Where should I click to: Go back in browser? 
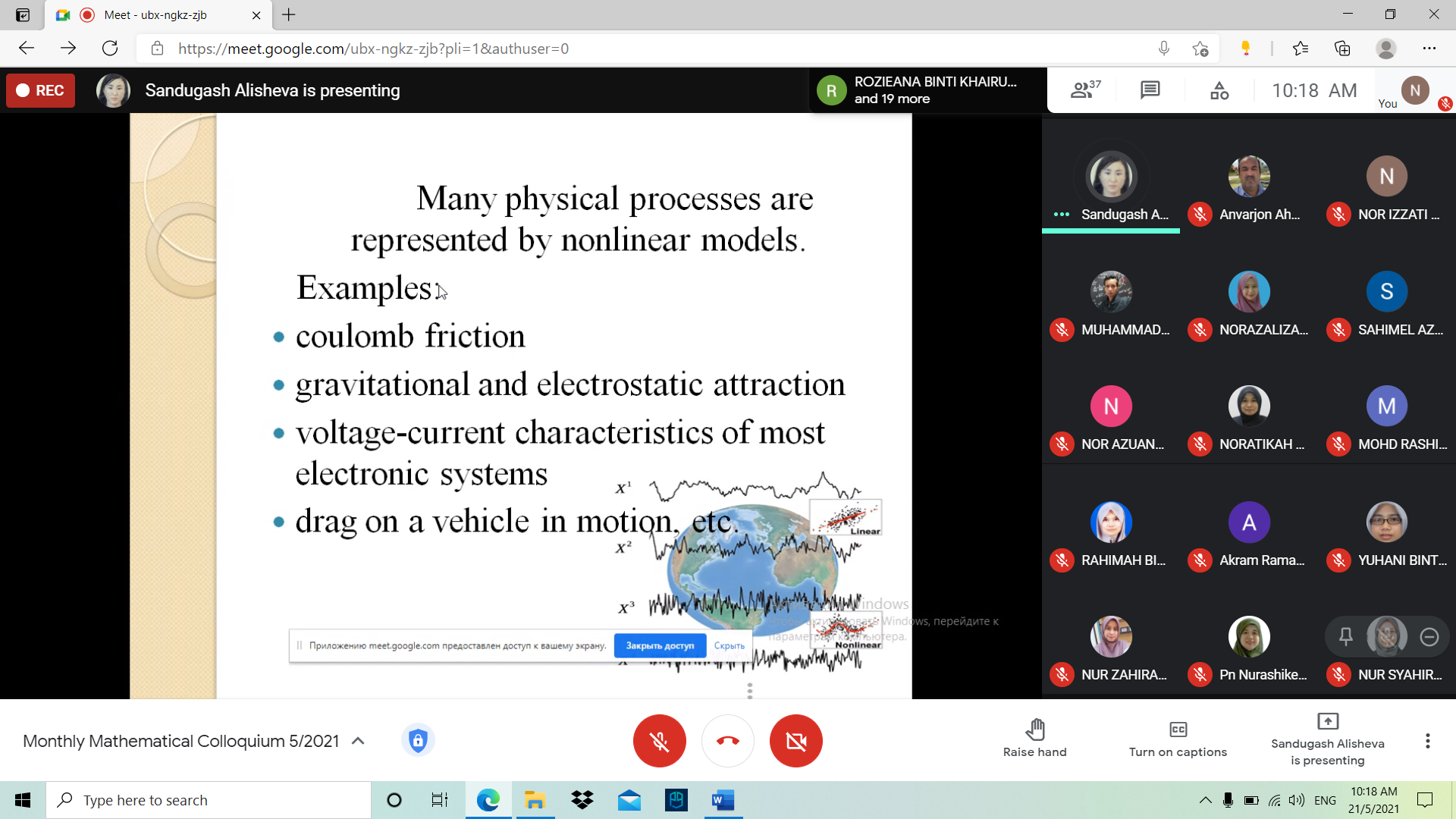click(27, 49)
